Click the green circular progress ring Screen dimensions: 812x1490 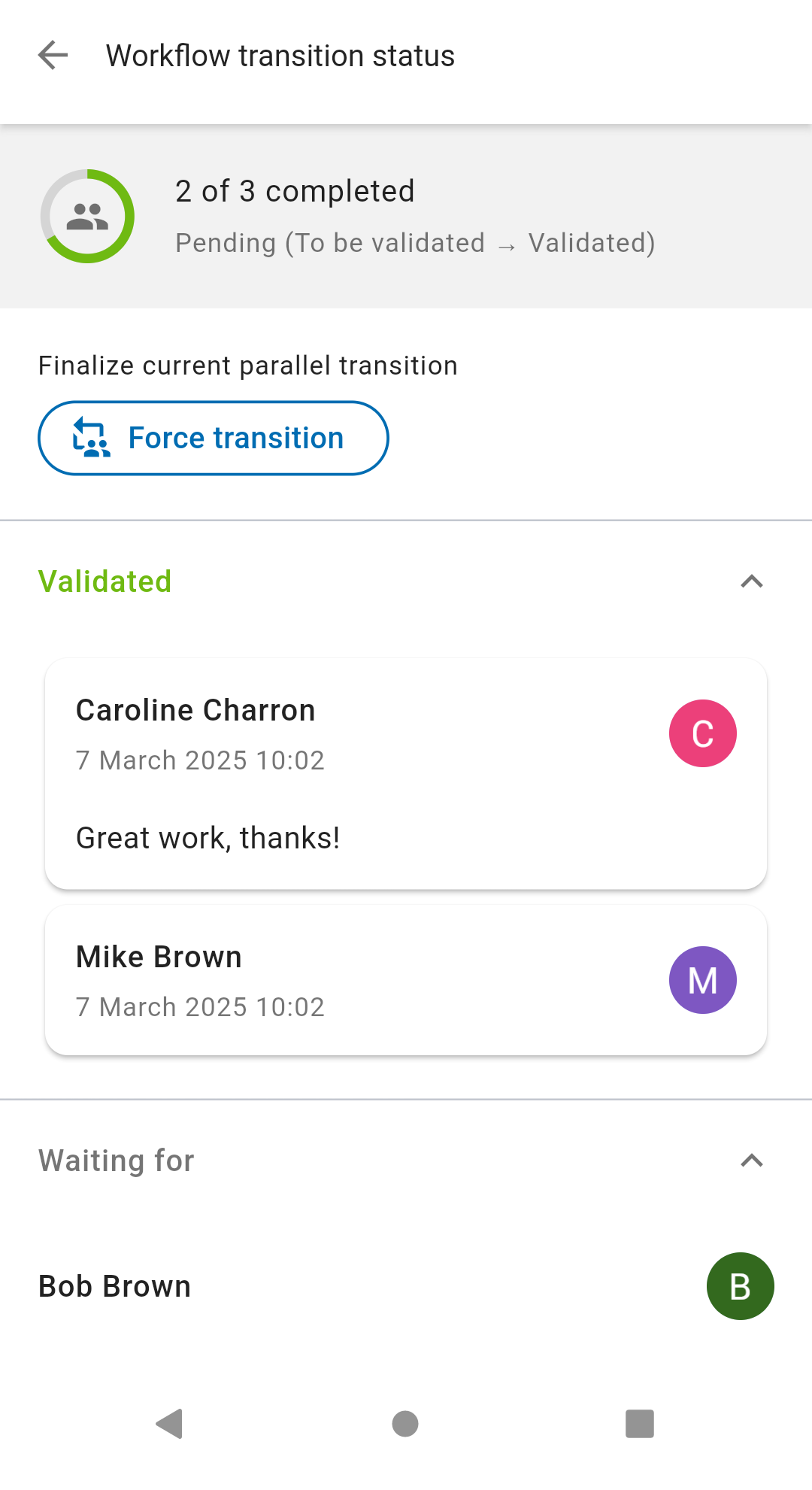point(87,216)
